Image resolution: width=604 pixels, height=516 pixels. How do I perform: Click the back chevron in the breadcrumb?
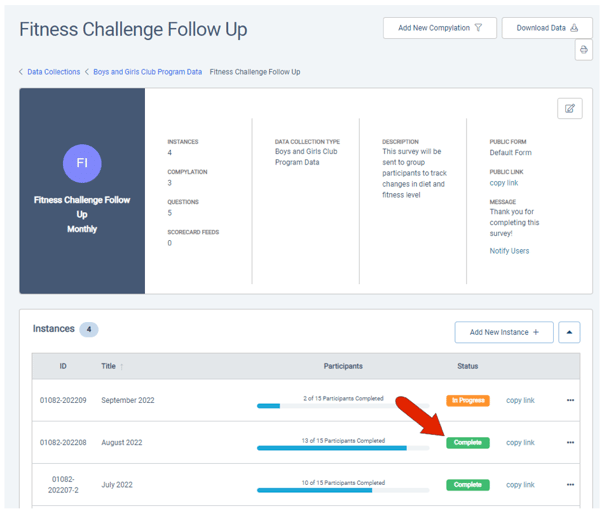pos(21,72)
